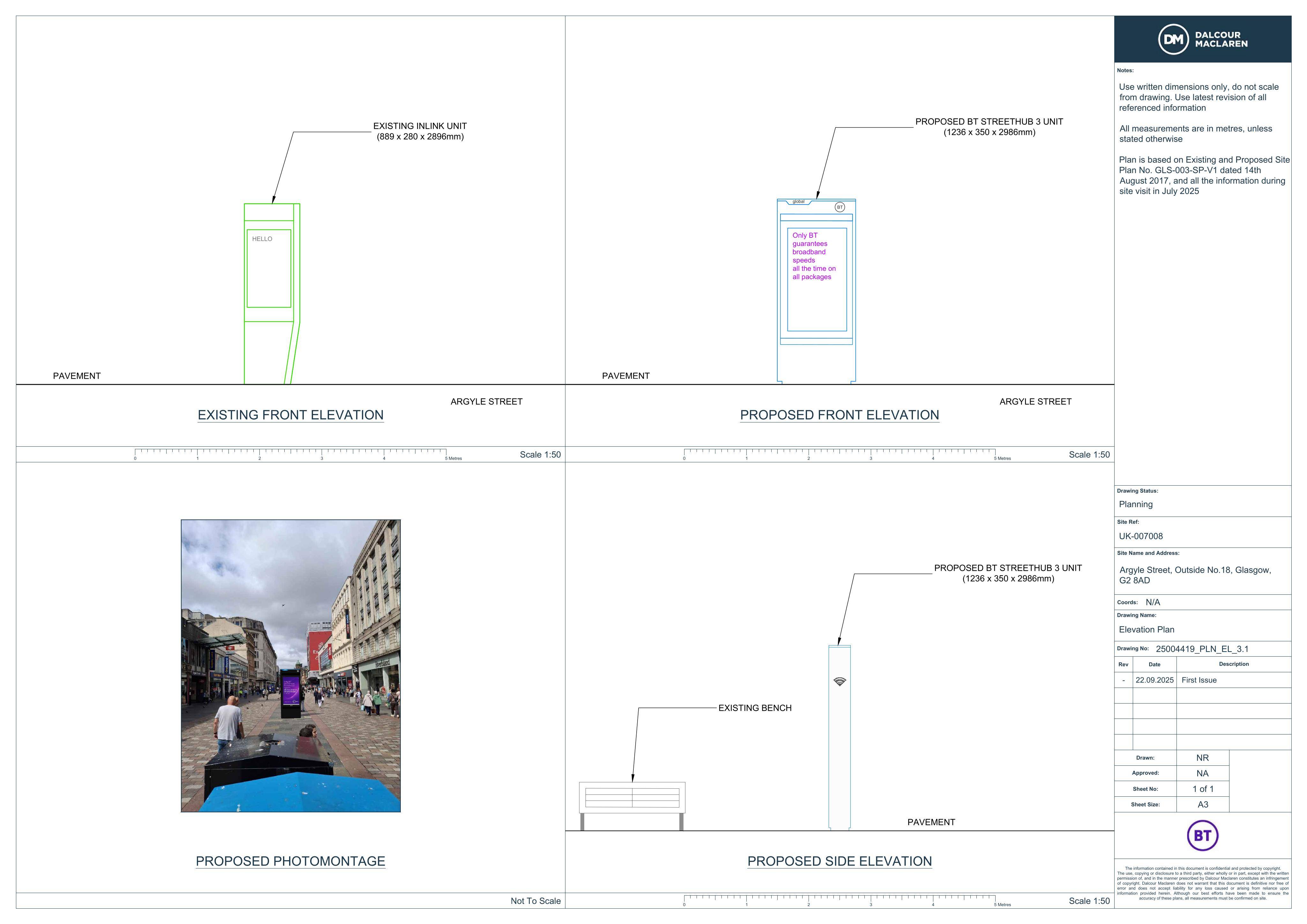Click the Not To Scale label
The image size is (1307, 924).
pyautogui.click(x=535, y=901)
